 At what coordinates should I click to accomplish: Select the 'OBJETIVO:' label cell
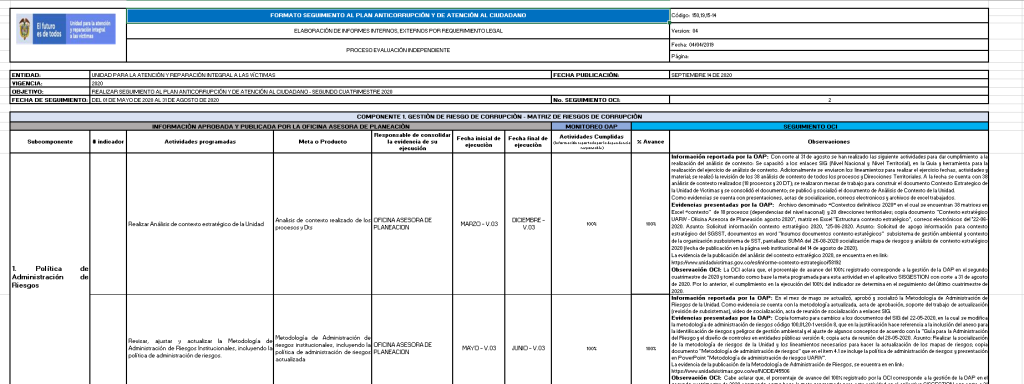pos(50,92)
